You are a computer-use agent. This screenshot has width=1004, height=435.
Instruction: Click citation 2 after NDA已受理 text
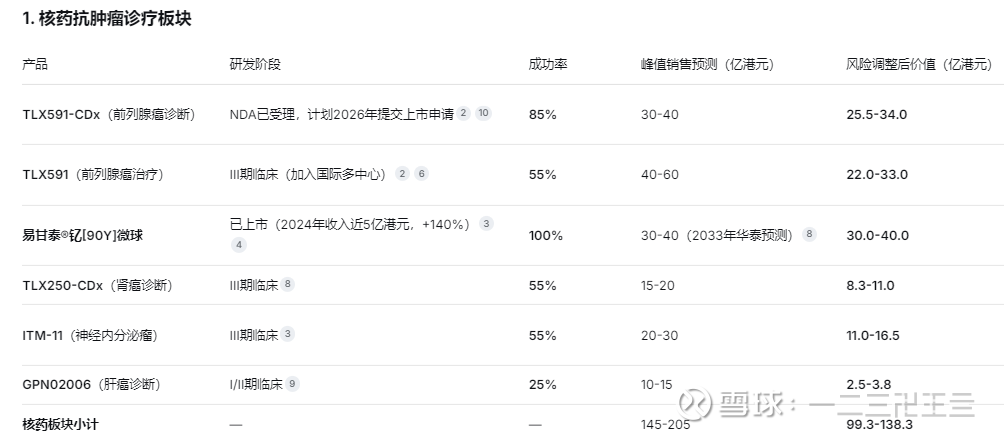click(463, 113)
